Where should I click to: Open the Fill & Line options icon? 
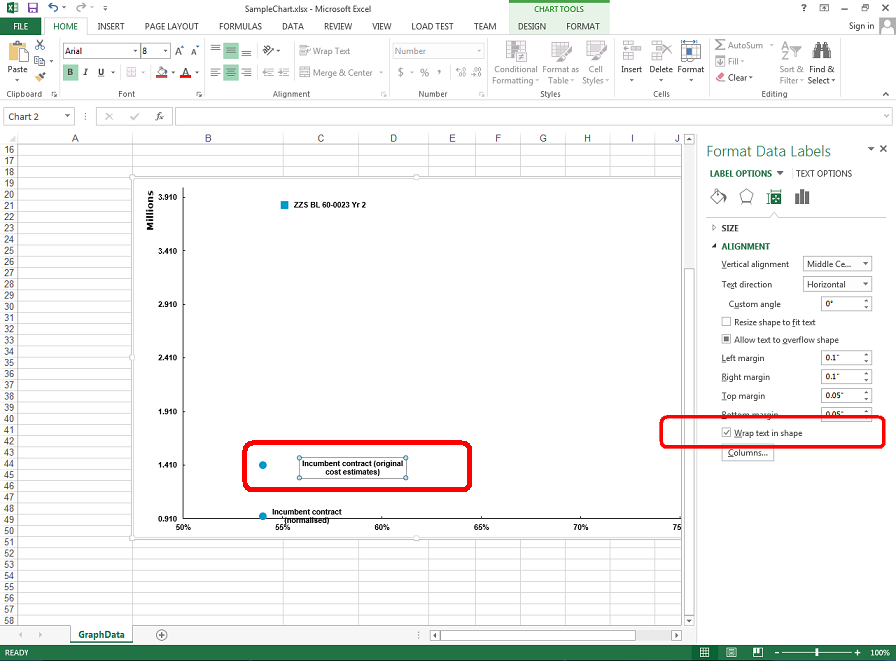click(x=718, y=196)
